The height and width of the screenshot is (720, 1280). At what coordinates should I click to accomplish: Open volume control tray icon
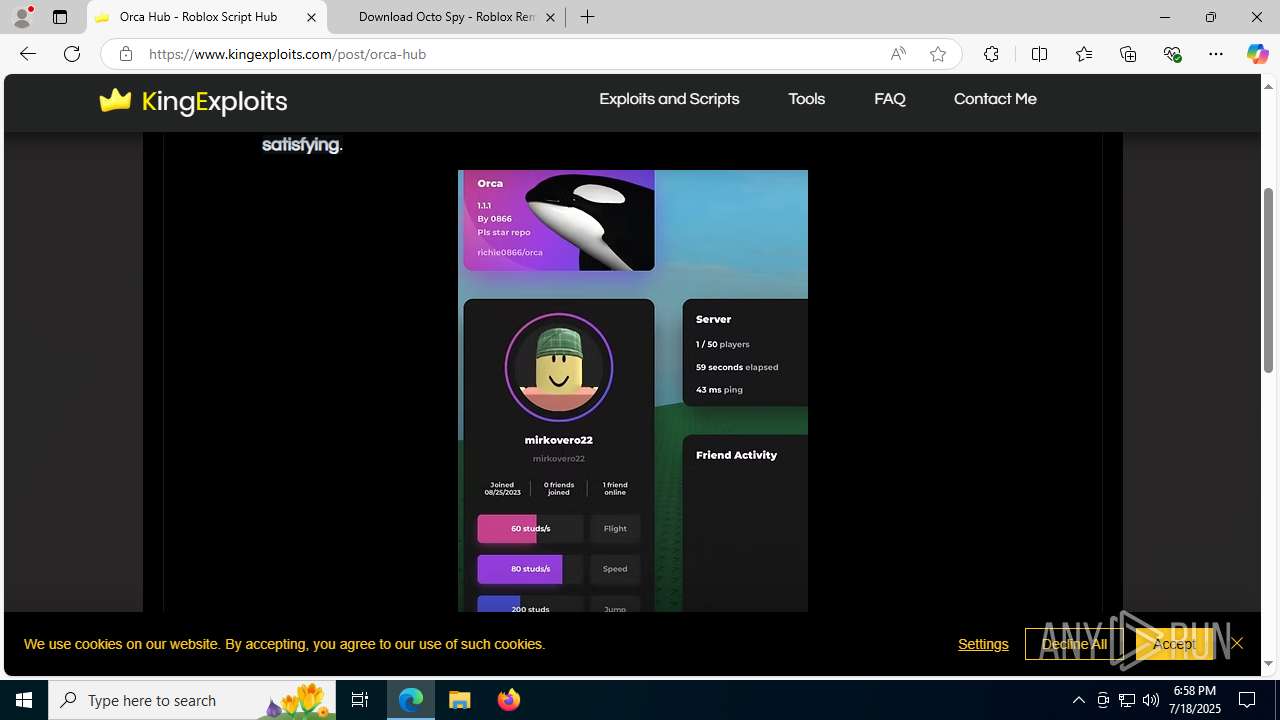point(1151,700)
